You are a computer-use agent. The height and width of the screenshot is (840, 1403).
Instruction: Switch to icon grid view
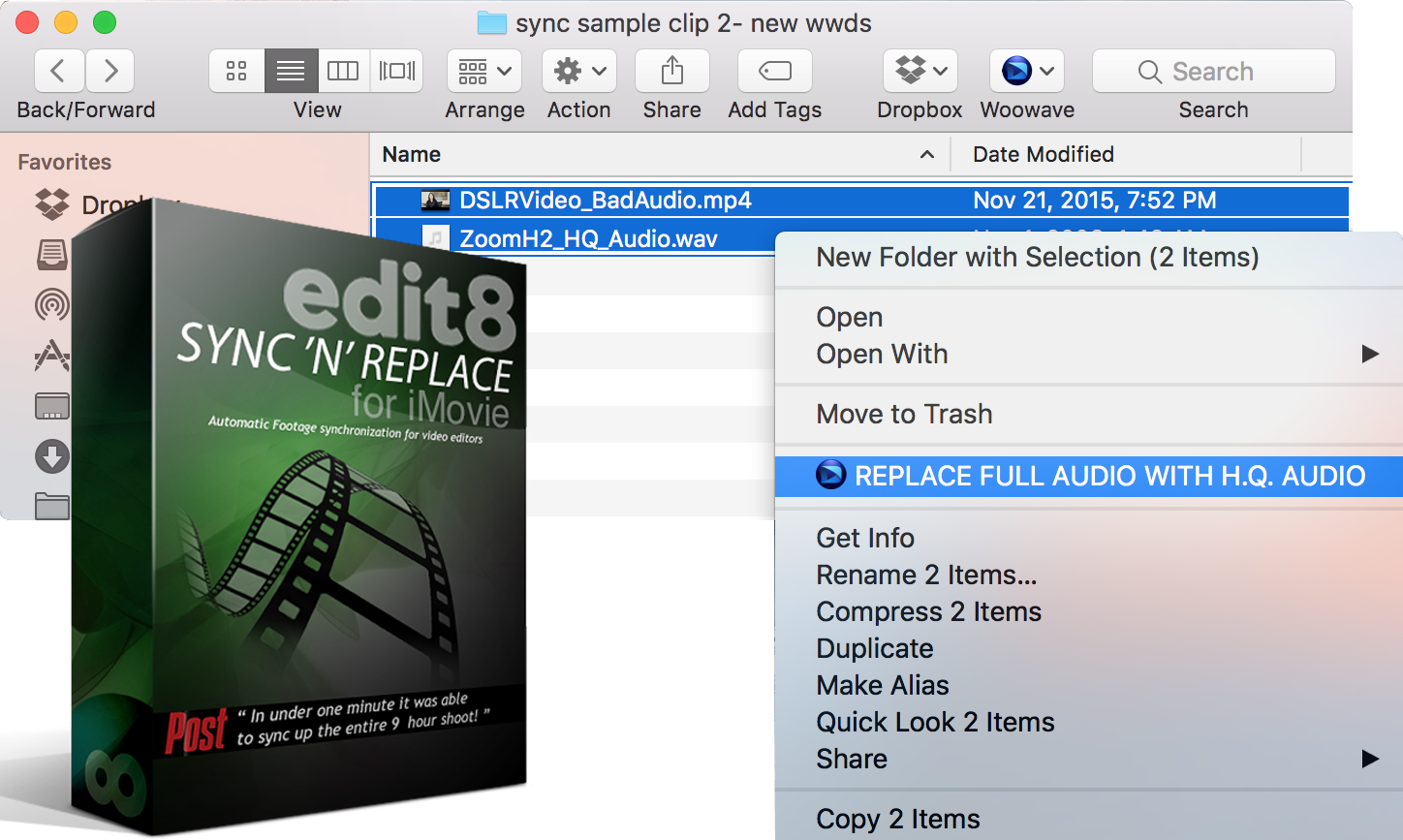click(x=236, y=71)
